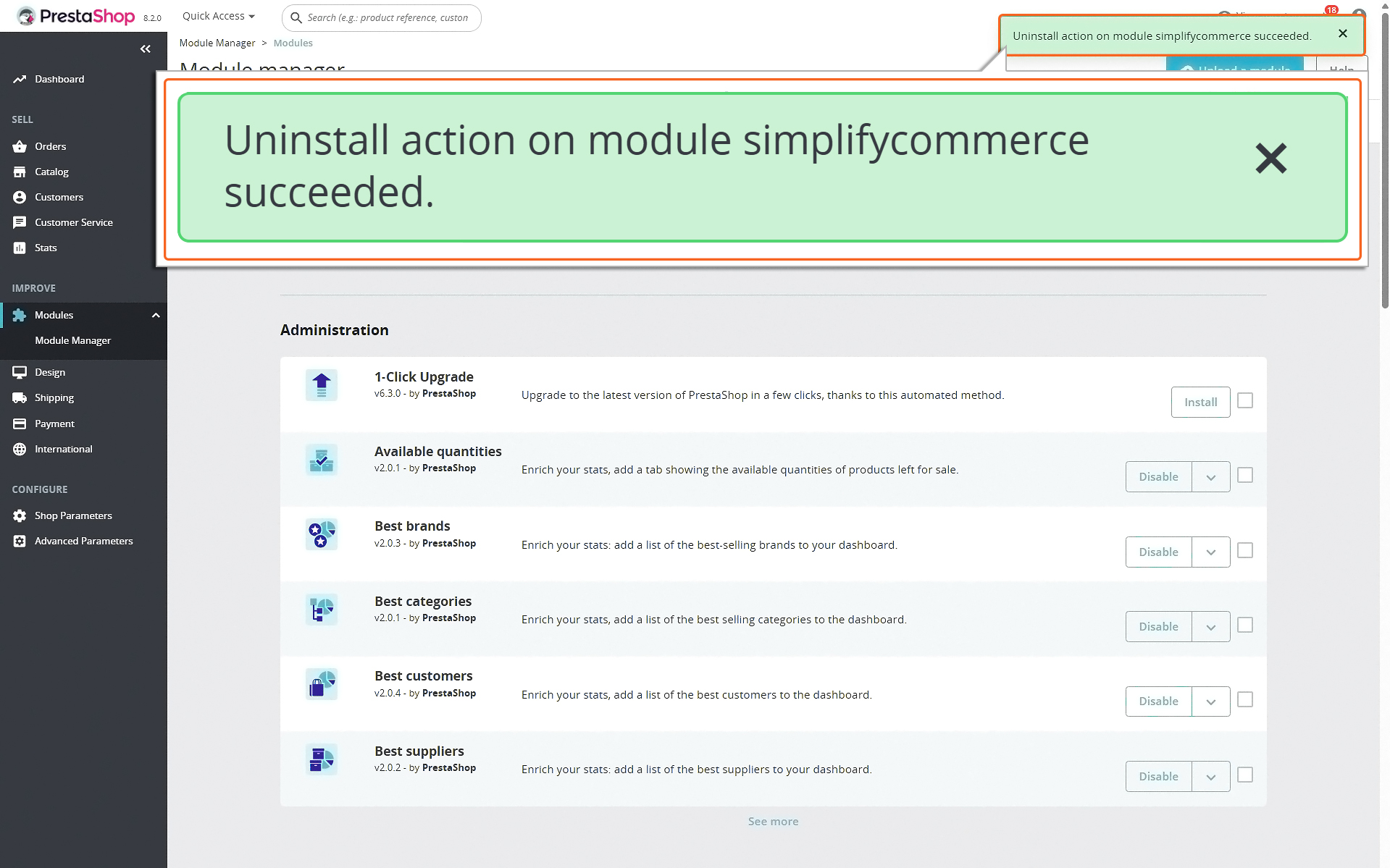This screenshot has height=868, width=1390.
Task: Check the Best suppliers module checkbox
Action: (1245, 775)
